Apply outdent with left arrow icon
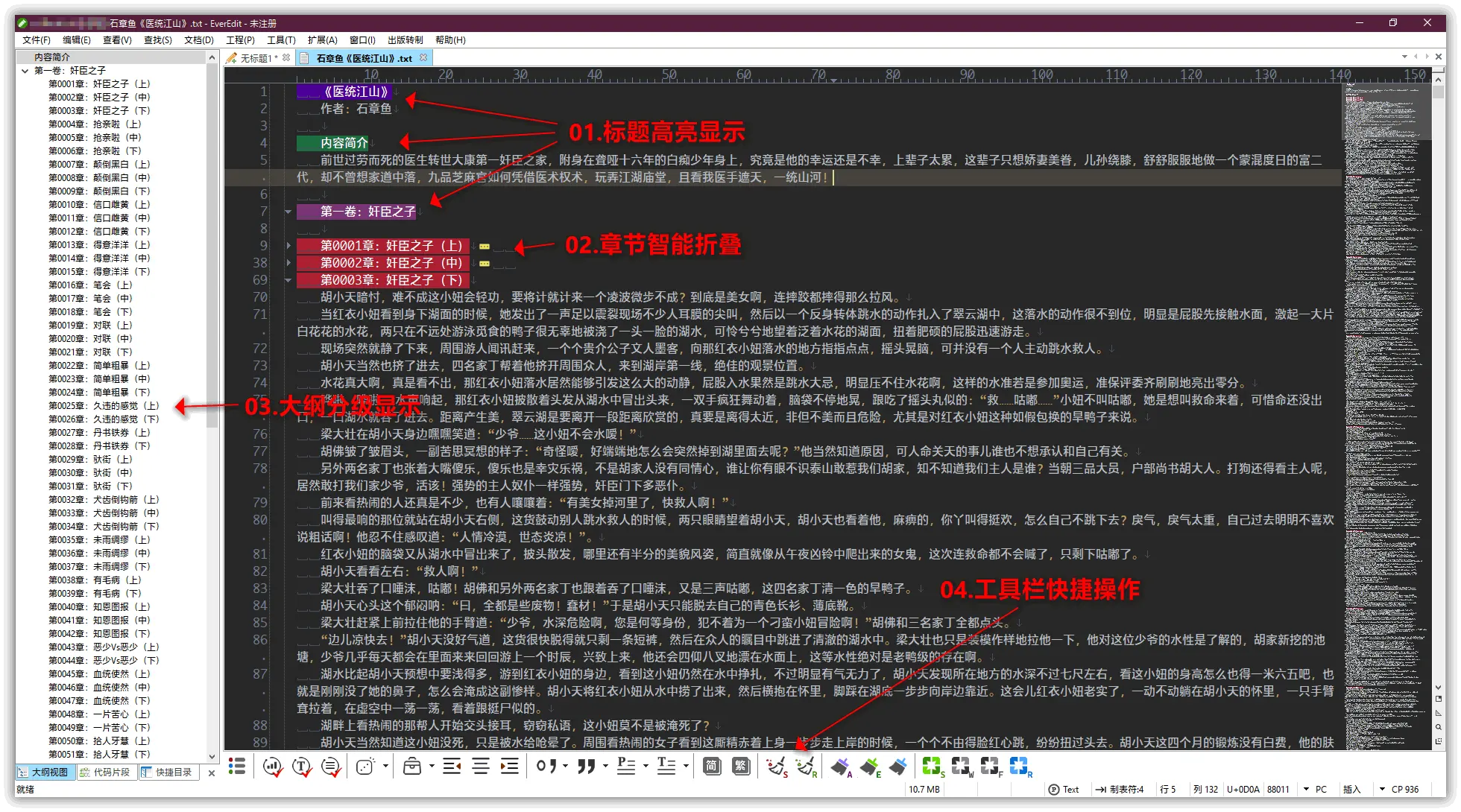The width and height of the screenshot is (1461, 812). [x=451, y=767]
